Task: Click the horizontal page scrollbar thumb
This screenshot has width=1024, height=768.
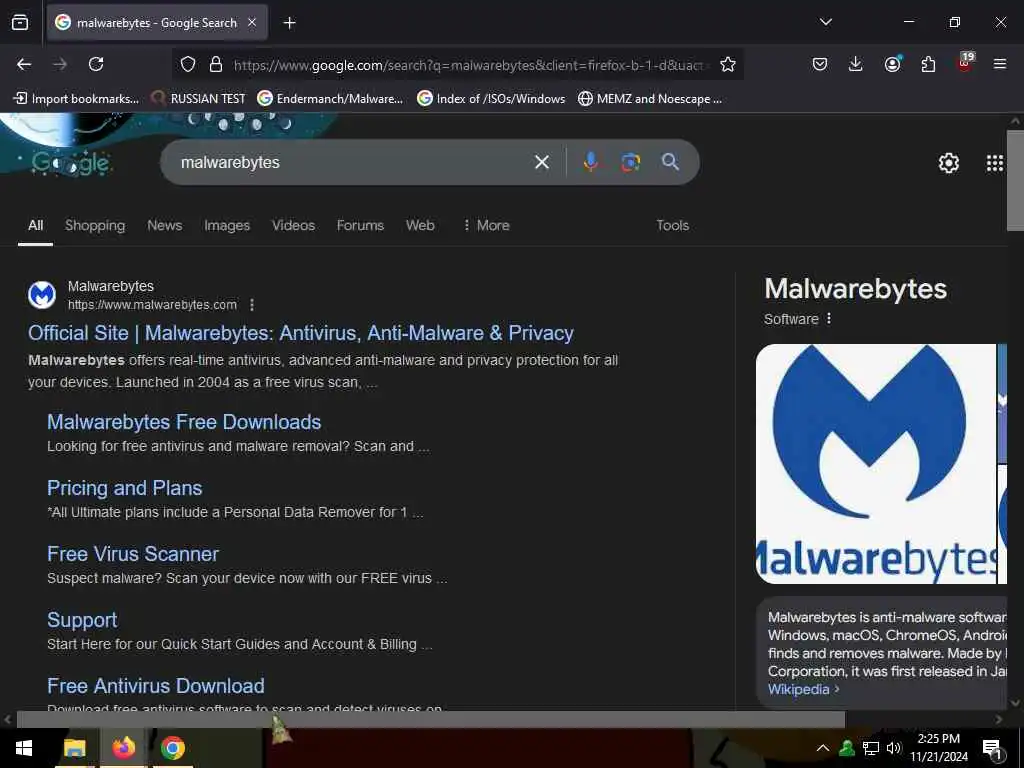Action: click(x=430, y=720)
